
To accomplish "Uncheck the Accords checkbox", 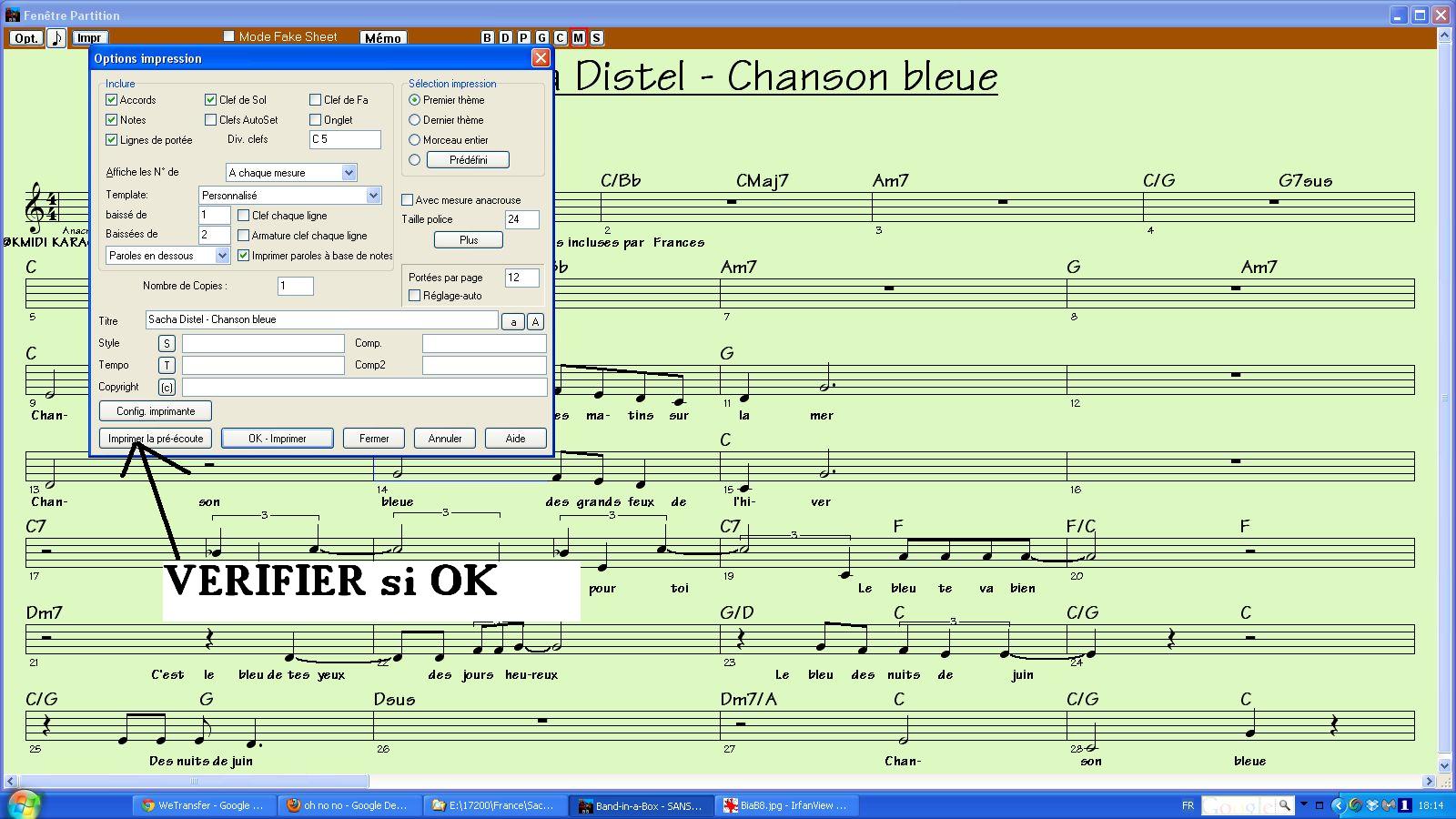I will tap(111, 100).
